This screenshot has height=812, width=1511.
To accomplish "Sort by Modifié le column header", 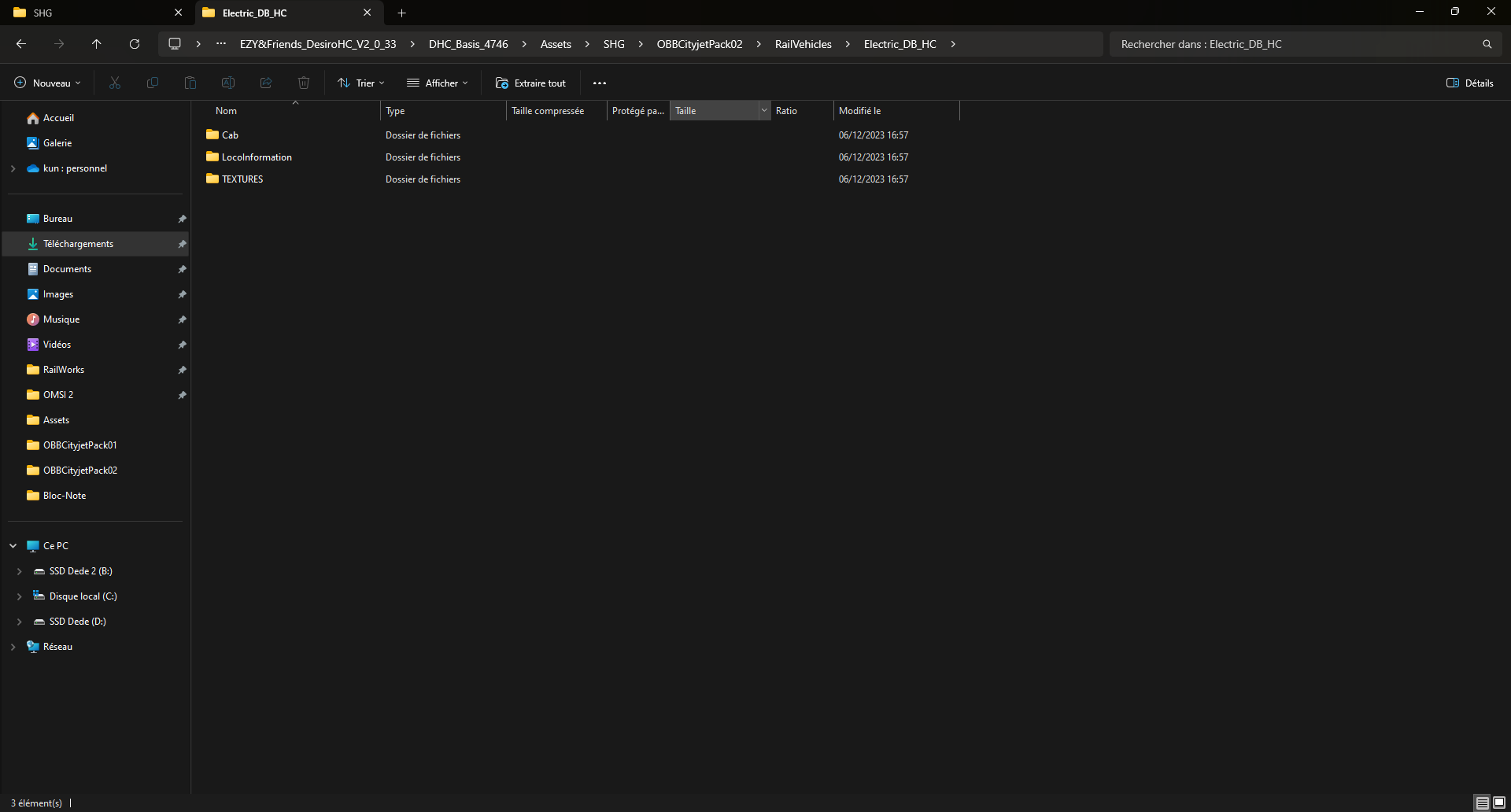I will tap(896, 111).
